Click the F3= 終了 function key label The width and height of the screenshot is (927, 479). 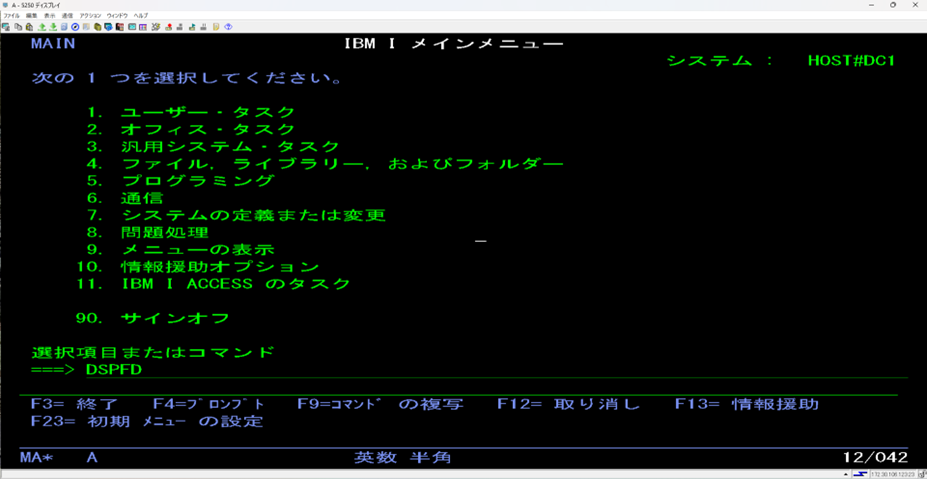pyautogui.click(x=74, y=404)
